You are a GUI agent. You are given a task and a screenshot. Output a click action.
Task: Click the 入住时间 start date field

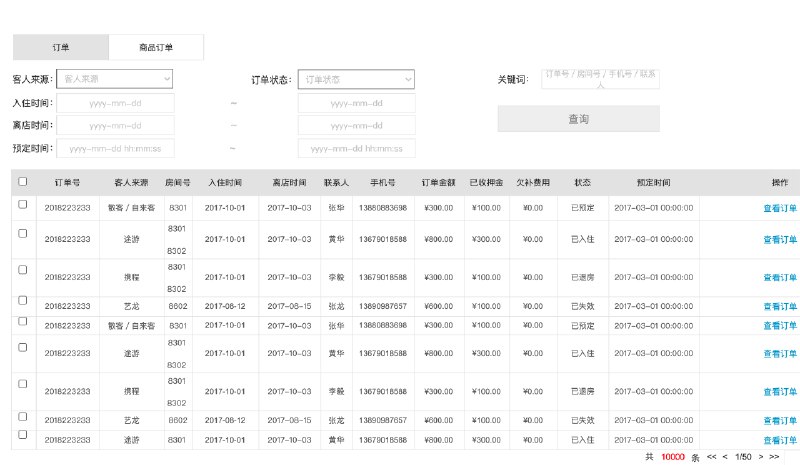(115, 103)
